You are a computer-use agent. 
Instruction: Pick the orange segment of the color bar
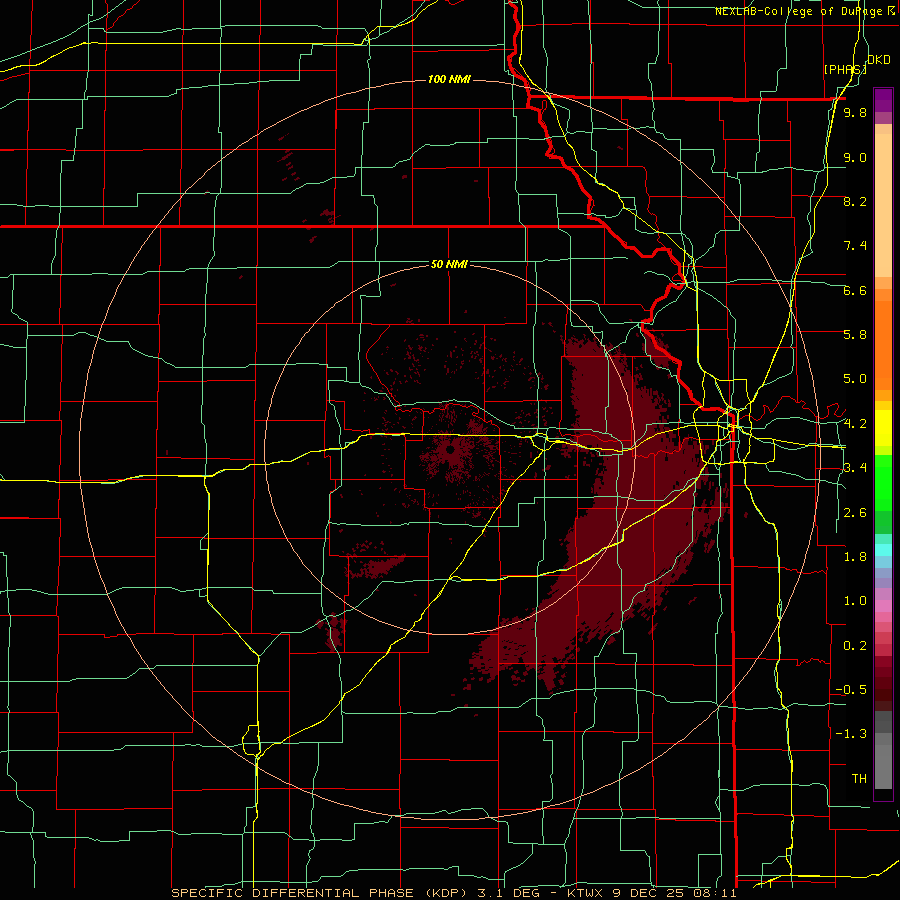(x=883, y=346)
